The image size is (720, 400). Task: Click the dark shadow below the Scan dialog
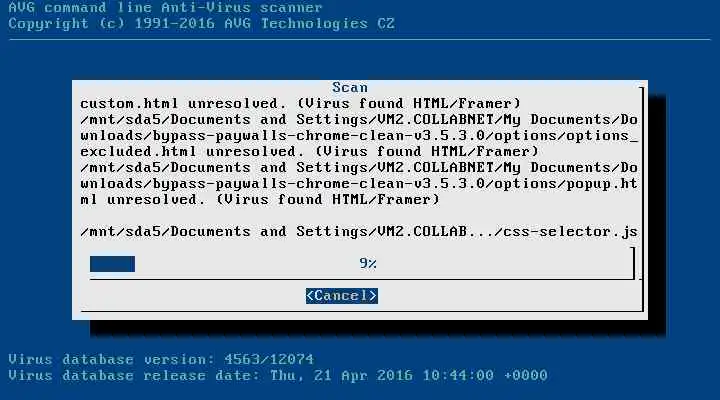[377, 328]
